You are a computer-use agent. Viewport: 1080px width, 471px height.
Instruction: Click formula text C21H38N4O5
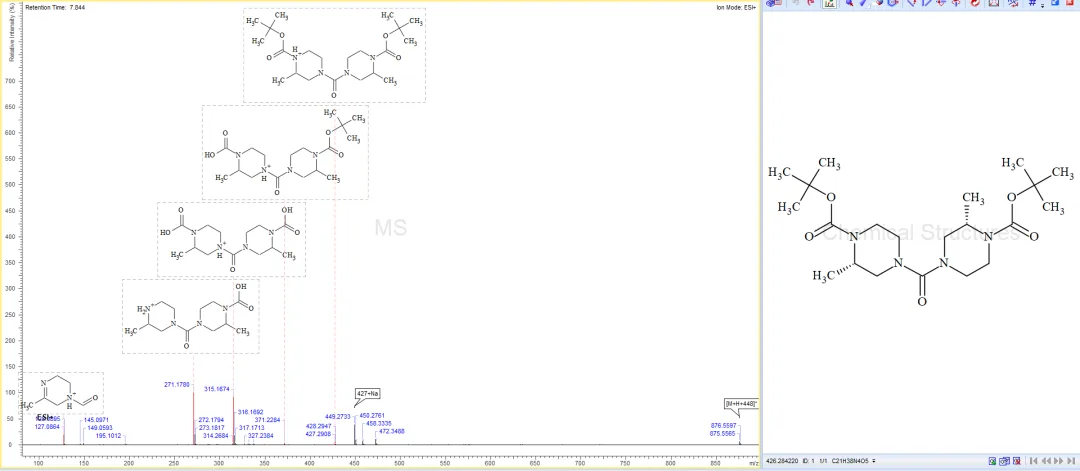point(850,461)
